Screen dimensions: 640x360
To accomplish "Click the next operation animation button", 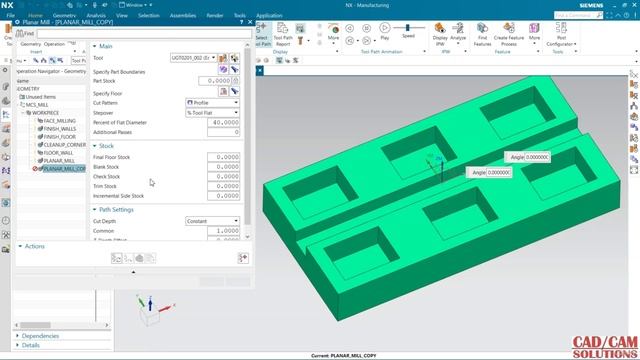I will tap(367, 40).
